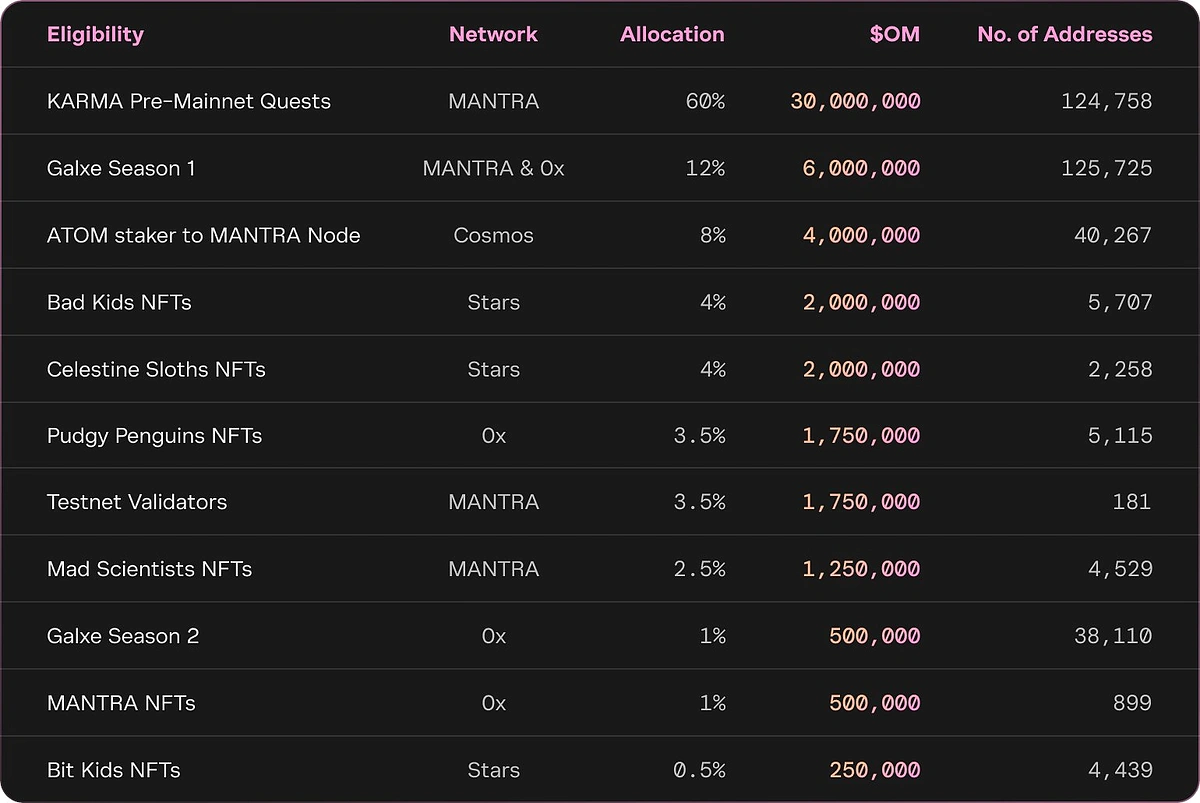Screen dimensions: 1200x803
Task: Click 0x network in Pudgy Penguins NFTs row
Action: (494, 436)
